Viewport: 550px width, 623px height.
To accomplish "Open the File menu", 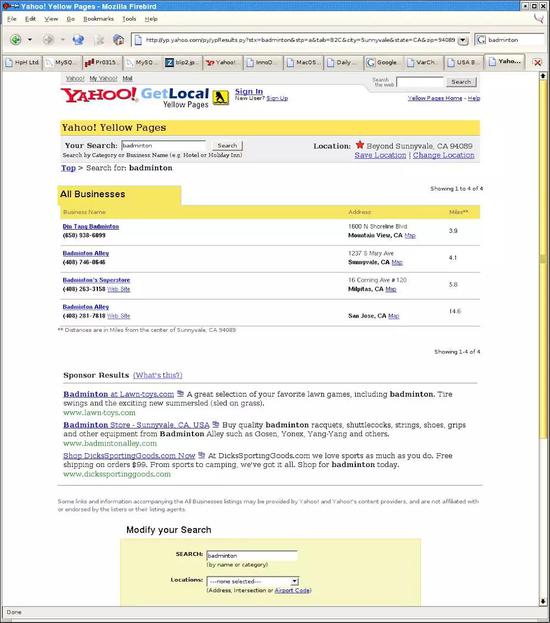I will tap(12, 19).
